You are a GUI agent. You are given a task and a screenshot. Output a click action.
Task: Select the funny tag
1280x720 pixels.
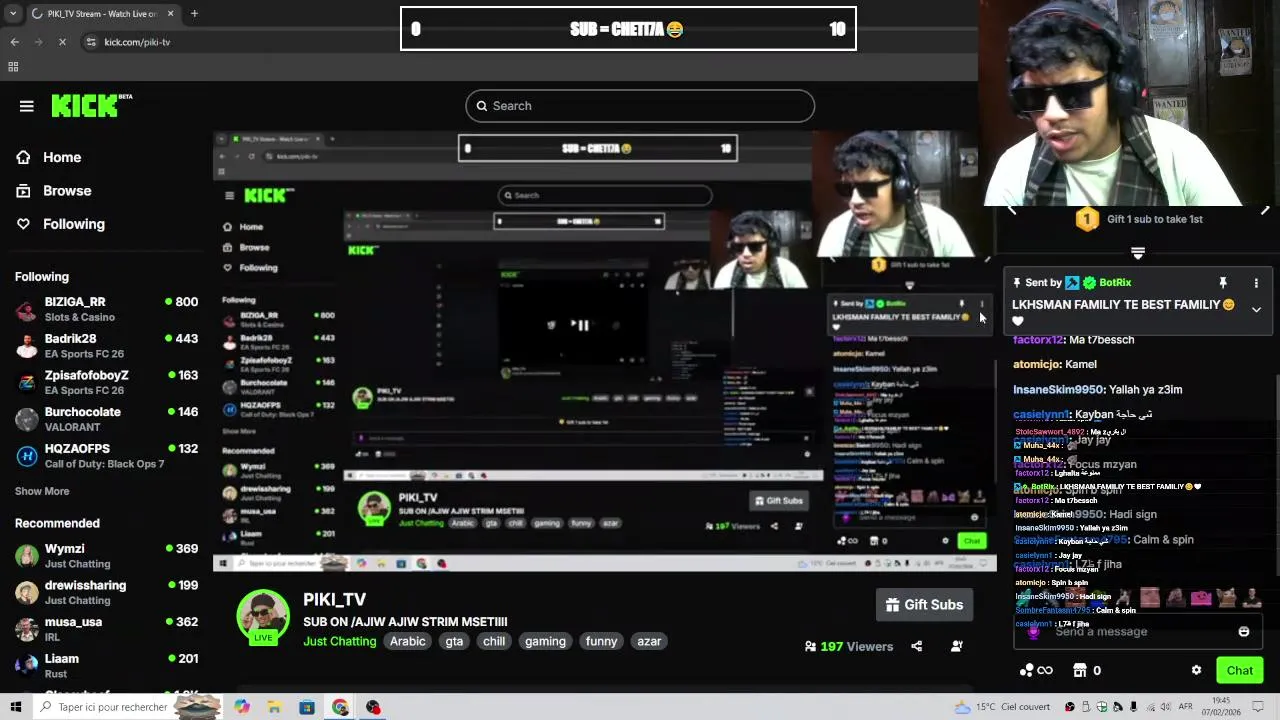pyautogui.click(x=601, y=641)
